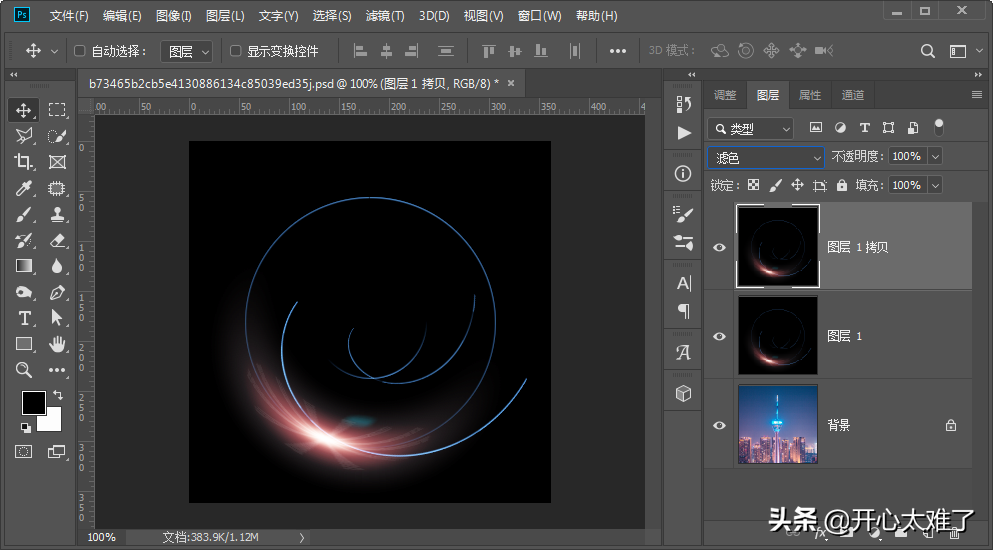993x550 pixels.
Task: Open more align options ellipsis
Action: click(617, 51)
